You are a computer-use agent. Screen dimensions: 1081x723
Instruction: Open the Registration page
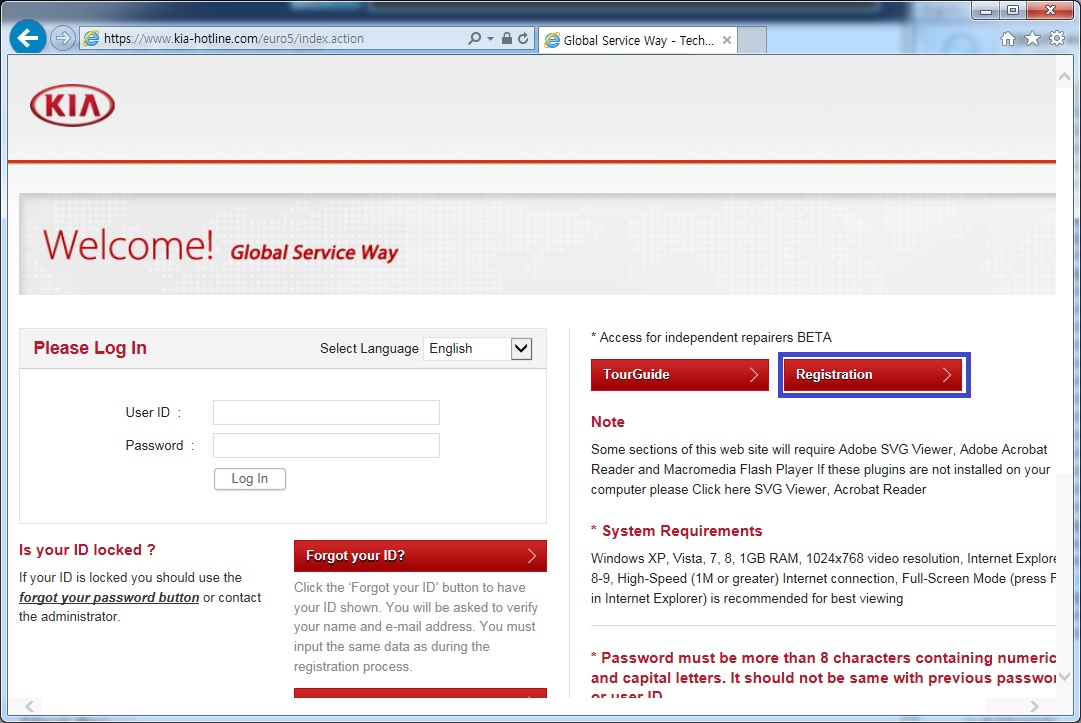(872, 374)
